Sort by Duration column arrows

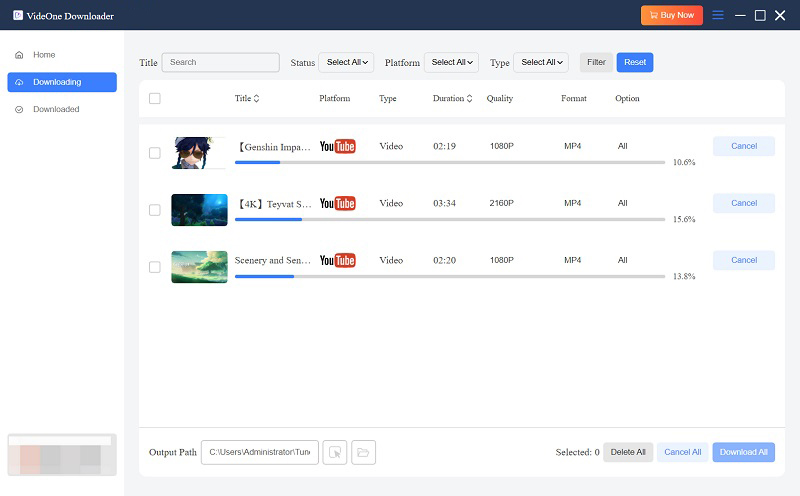click(x=470, y=99)
